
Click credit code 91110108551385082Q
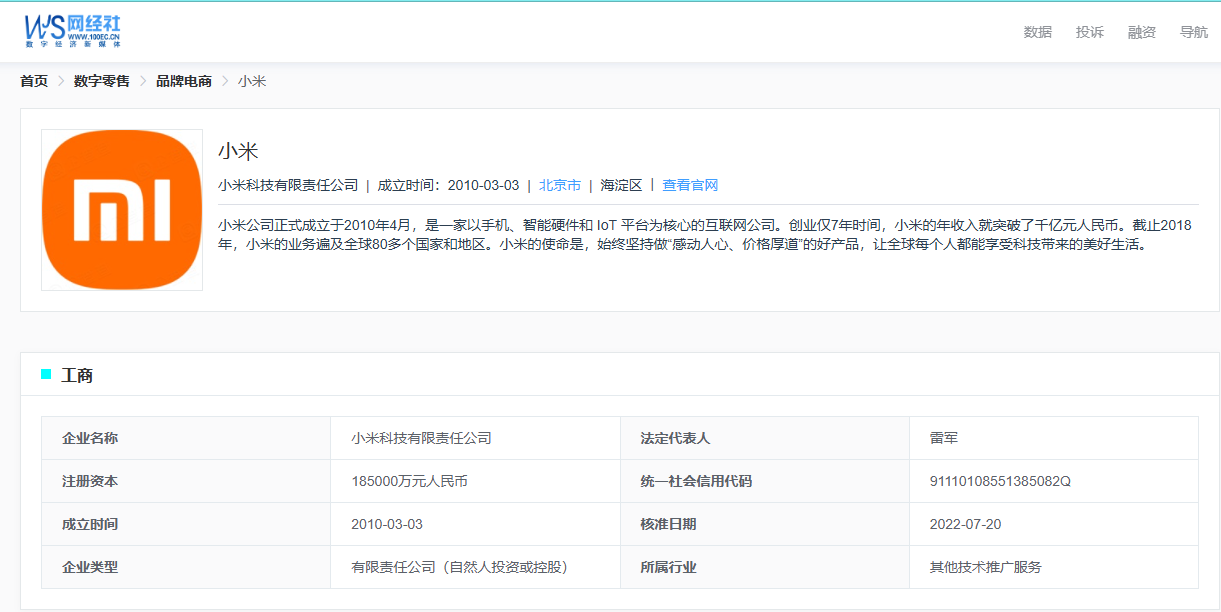pyautogui.click(x=1000, y=481)
